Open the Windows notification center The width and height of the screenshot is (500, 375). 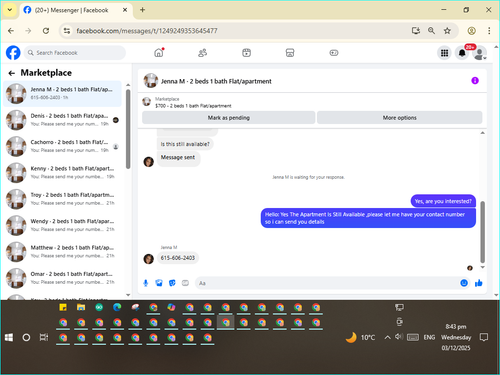[x=484, y=337]
